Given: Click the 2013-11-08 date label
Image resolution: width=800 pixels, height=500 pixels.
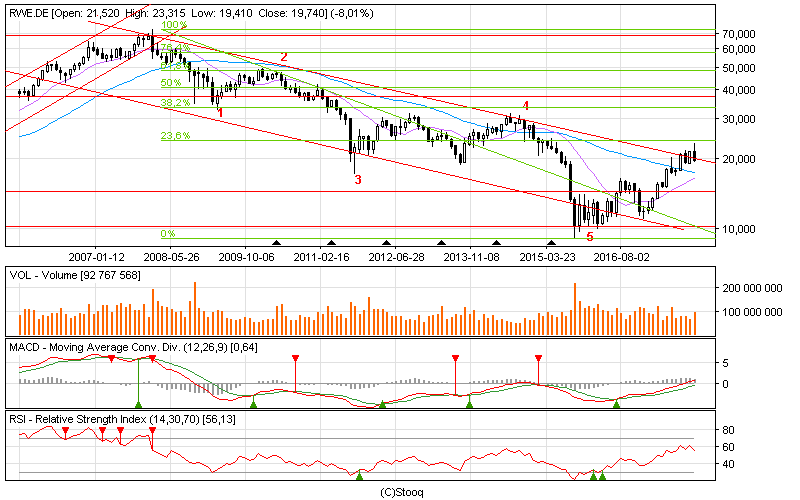Looking at the screenshot, I should pyautogui.click(x=471, y=257).
